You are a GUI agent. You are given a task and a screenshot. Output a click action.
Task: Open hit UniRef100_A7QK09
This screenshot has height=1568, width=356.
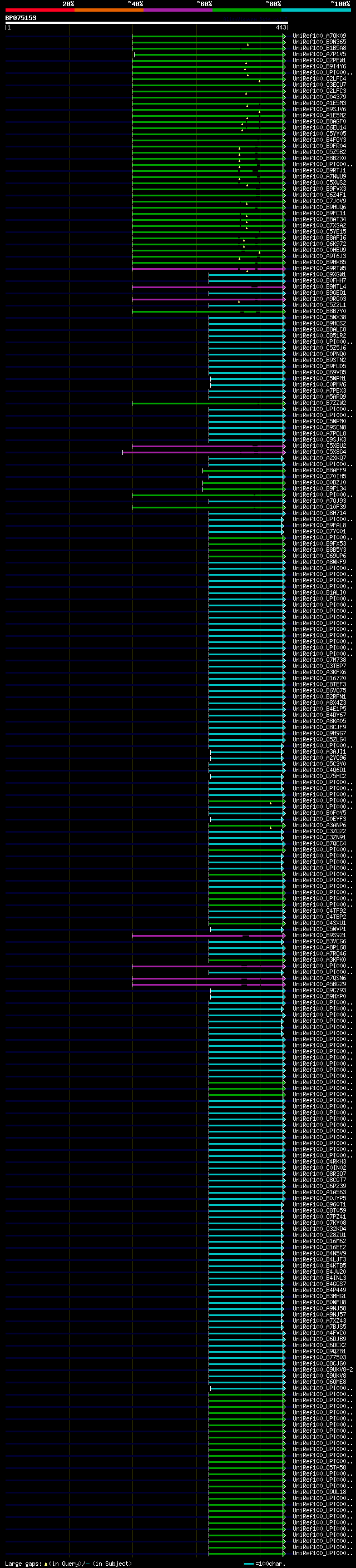click(319, 36)
